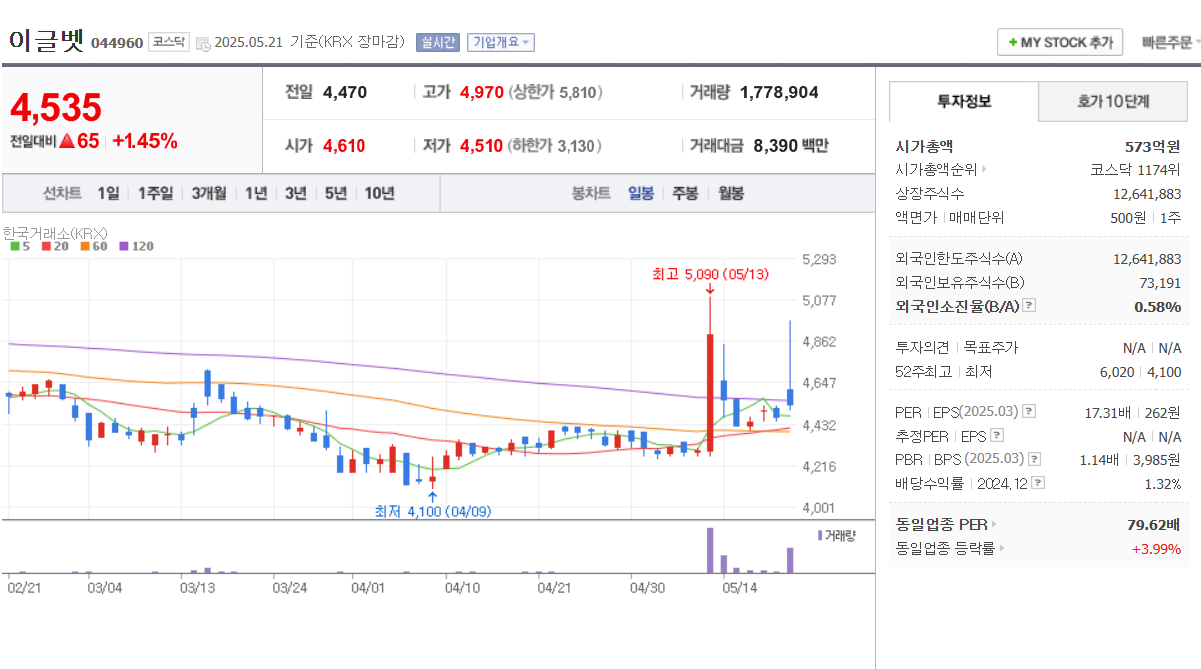Click the orange 60-day moving average legend
1201x669 pixels.
tap(93, 245)
